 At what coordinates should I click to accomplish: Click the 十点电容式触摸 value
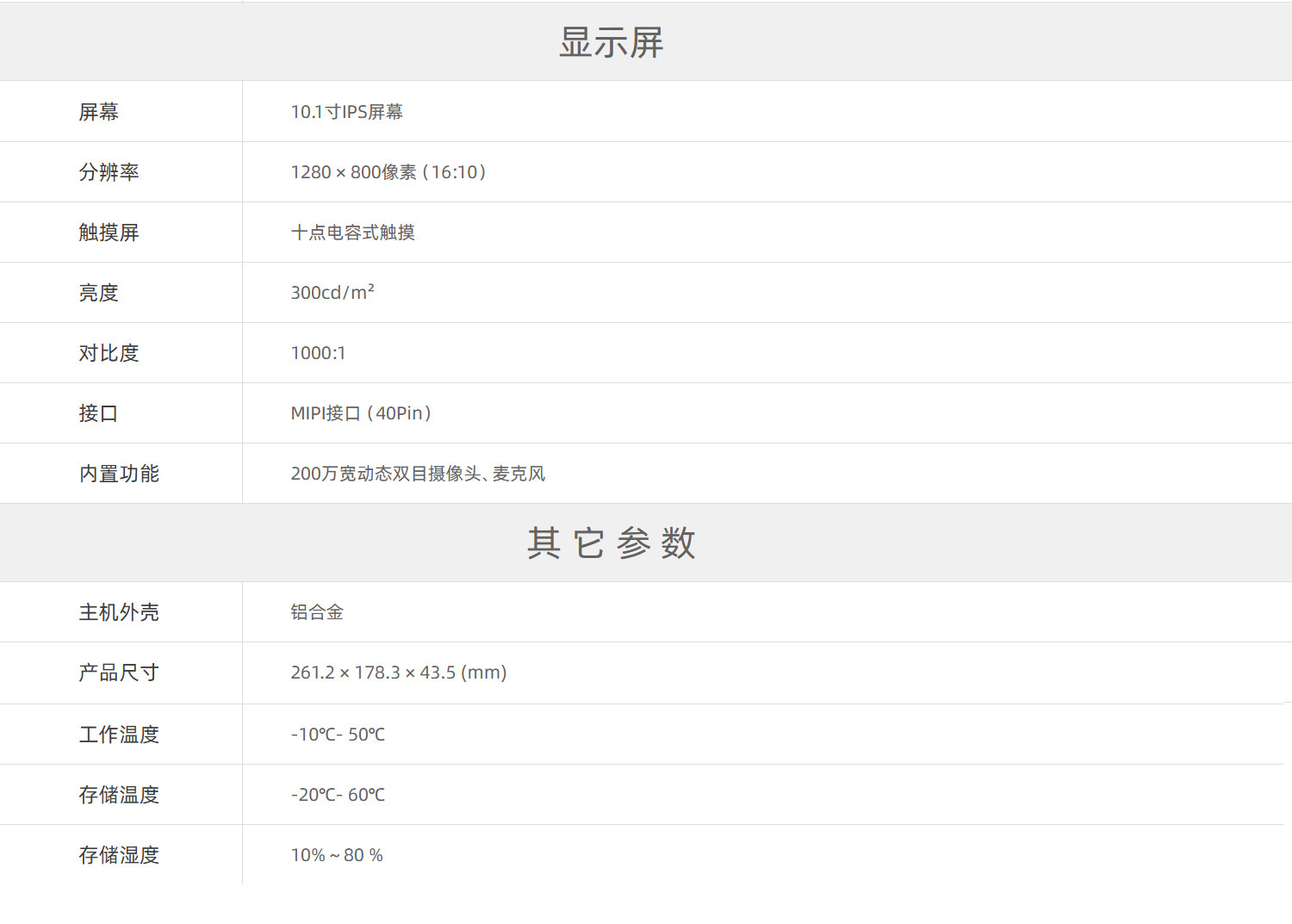(x=353, y=233)
